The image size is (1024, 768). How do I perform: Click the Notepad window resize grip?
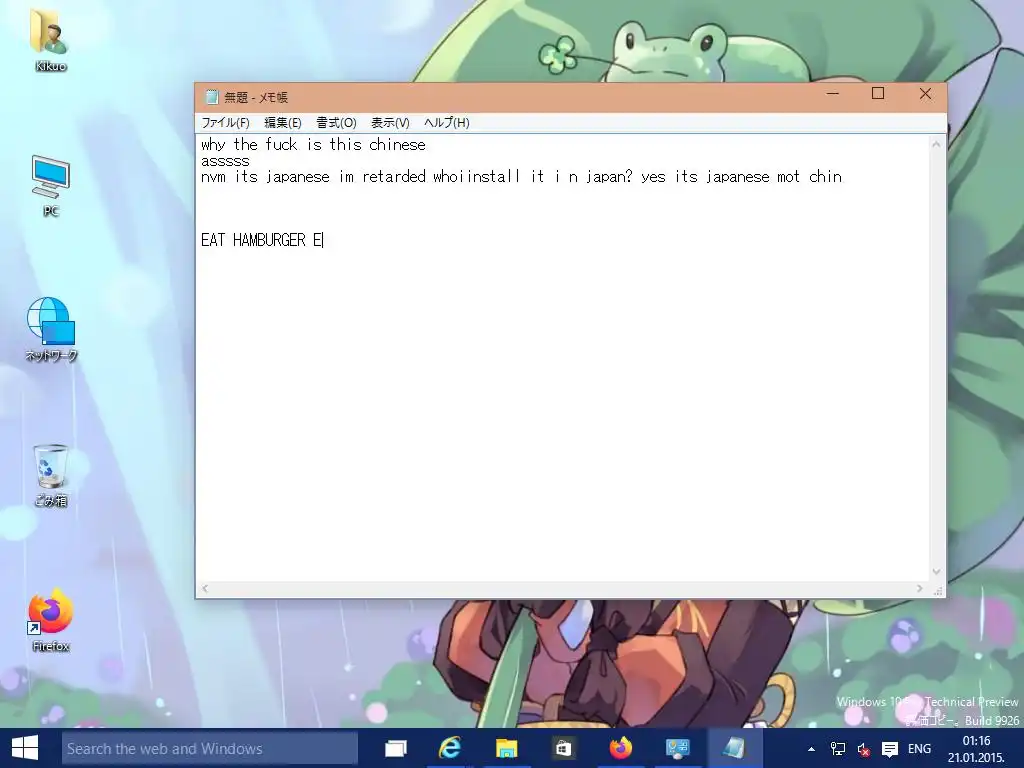coord(938,590)
